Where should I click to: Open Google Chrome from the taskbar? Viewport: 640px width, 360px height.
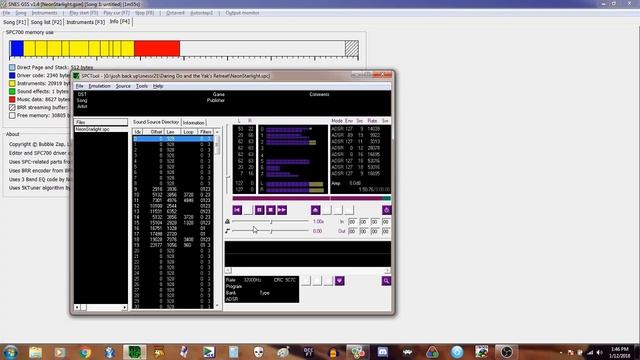click(x=85, y=352)
